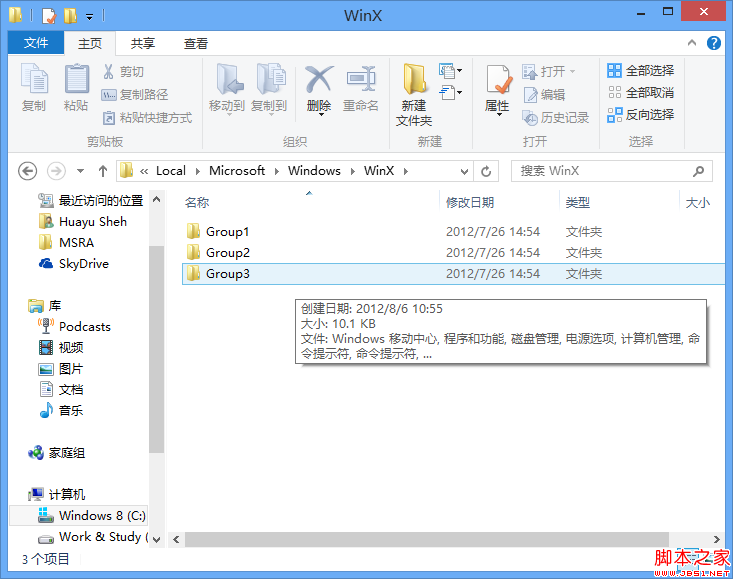This screenshot has width=733, height=579.
Task: Open the Open (打开) dropdown button
Action: tap(549, 71)
